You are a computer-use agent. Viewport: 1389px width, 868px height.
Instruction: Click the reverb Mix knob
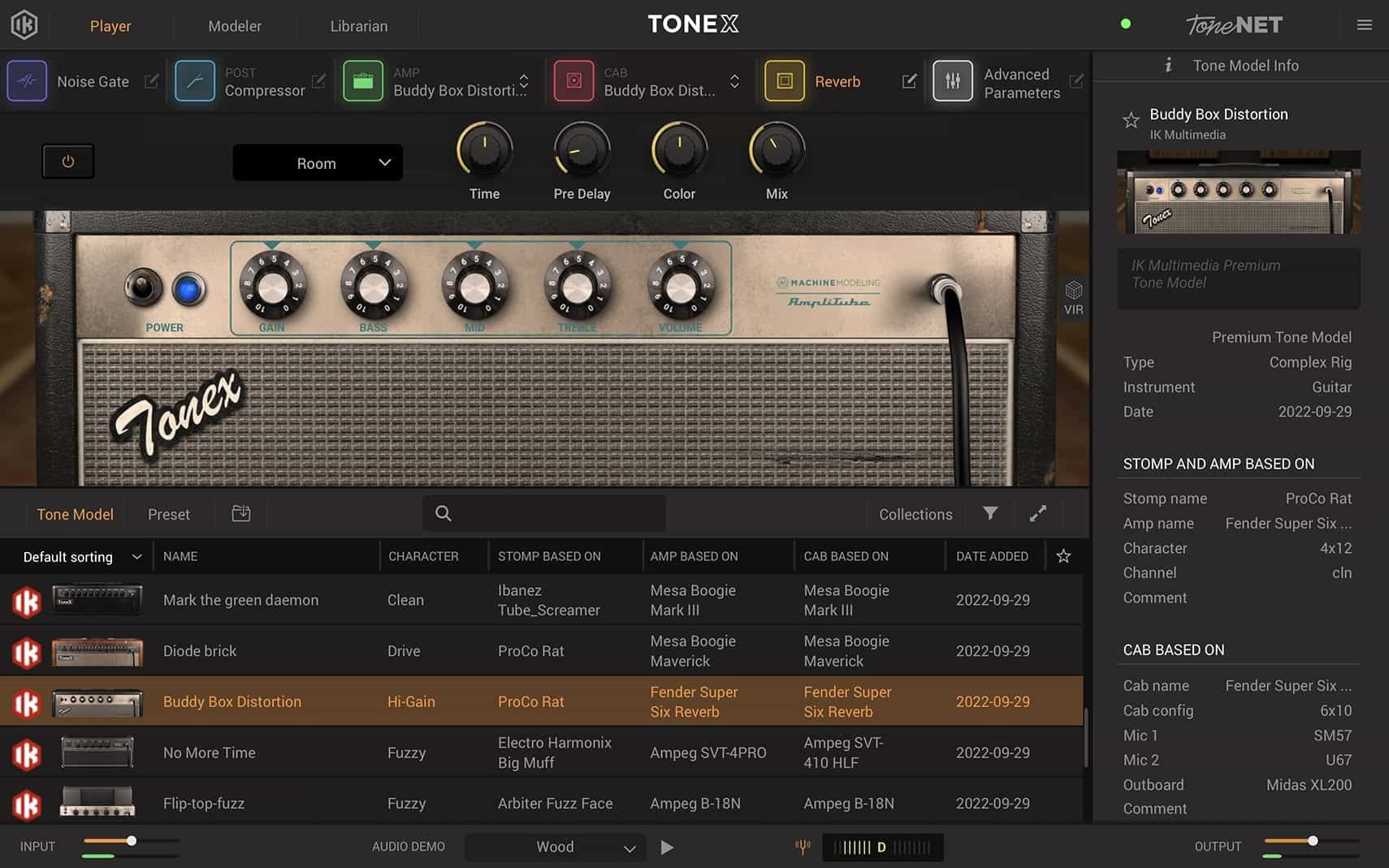(x=777, y=151)
